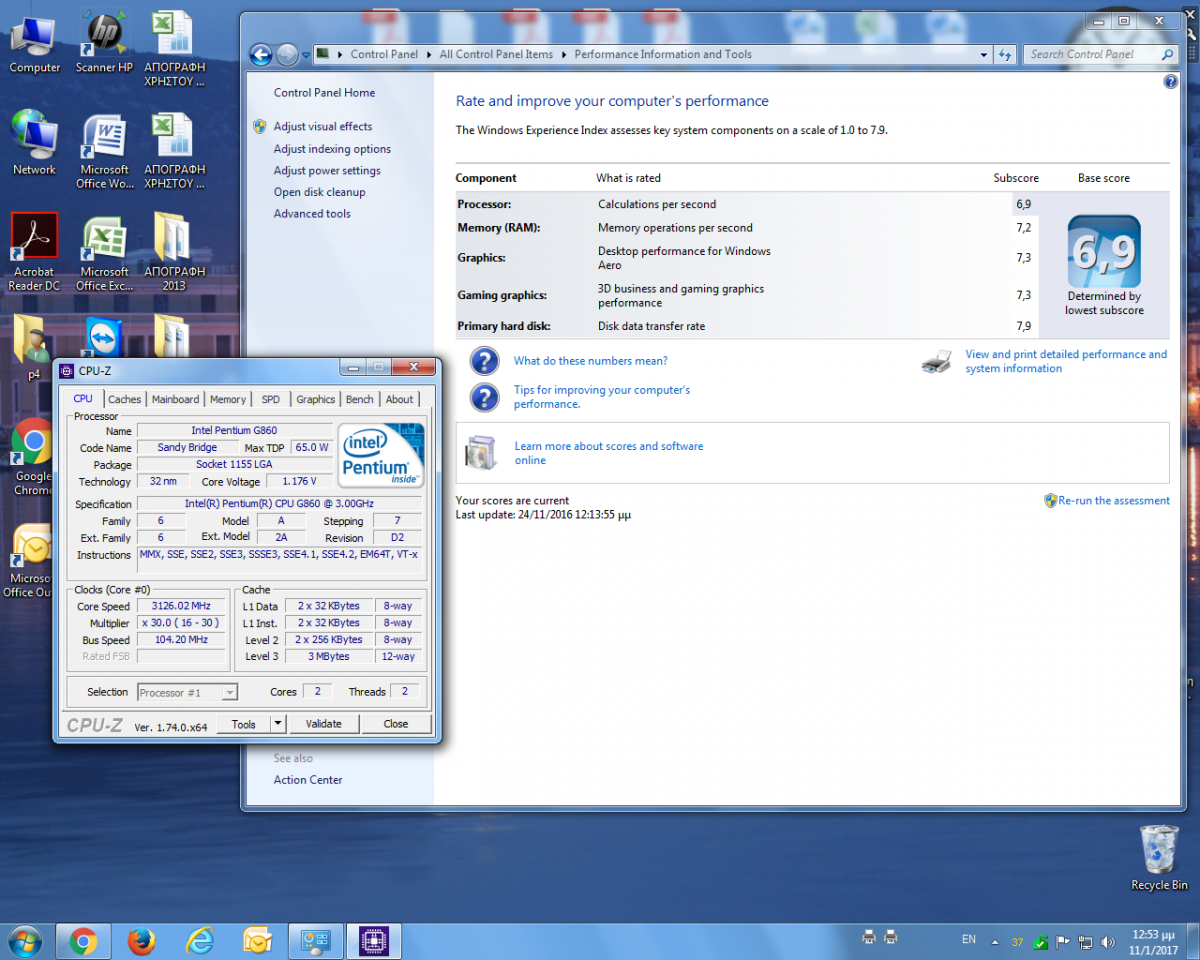Open 'View and print detailed performance' link
The height and width of the screenshot is (960, 1200).
coord(1066,361)
